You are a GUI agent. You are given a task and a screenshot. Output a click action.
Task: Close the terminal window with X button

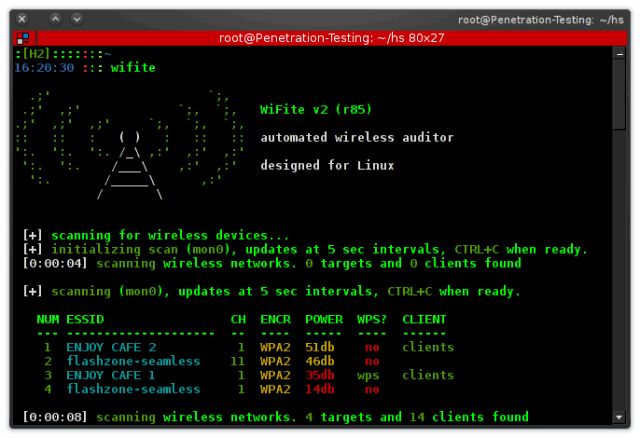(22, 19)
